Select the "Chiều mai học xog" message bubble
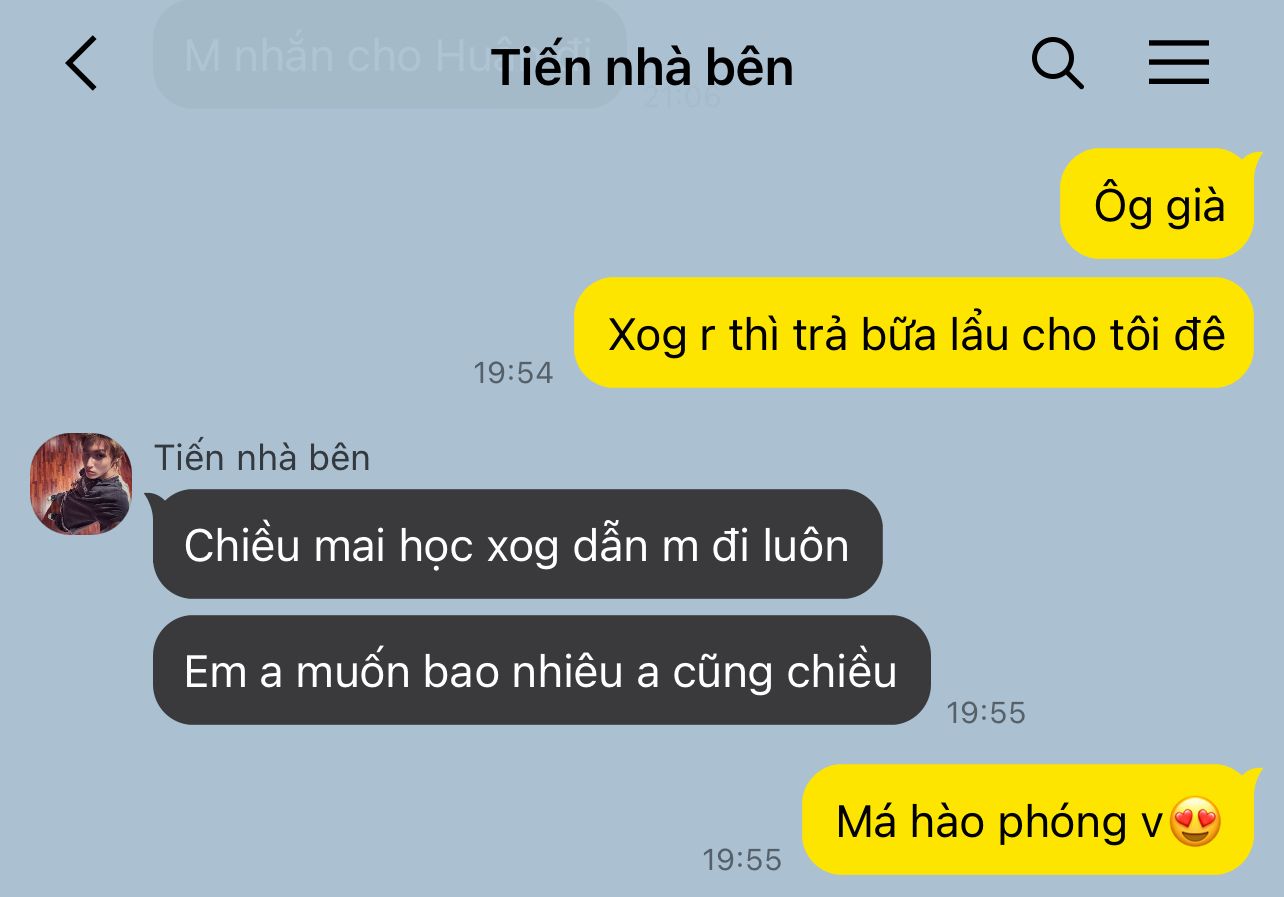The image size is (1284, 897). tap(517, 544)
